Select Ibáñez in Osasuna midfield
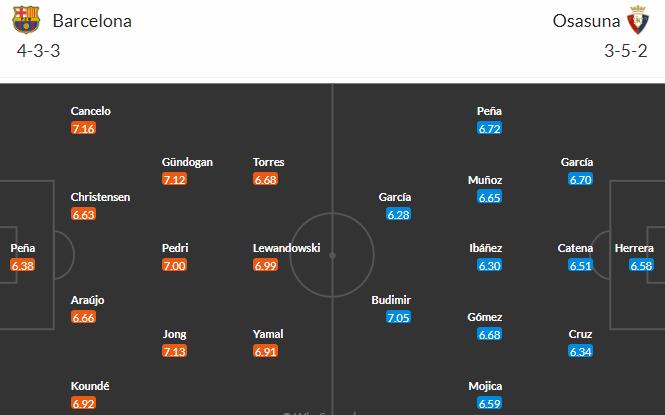 486,248
